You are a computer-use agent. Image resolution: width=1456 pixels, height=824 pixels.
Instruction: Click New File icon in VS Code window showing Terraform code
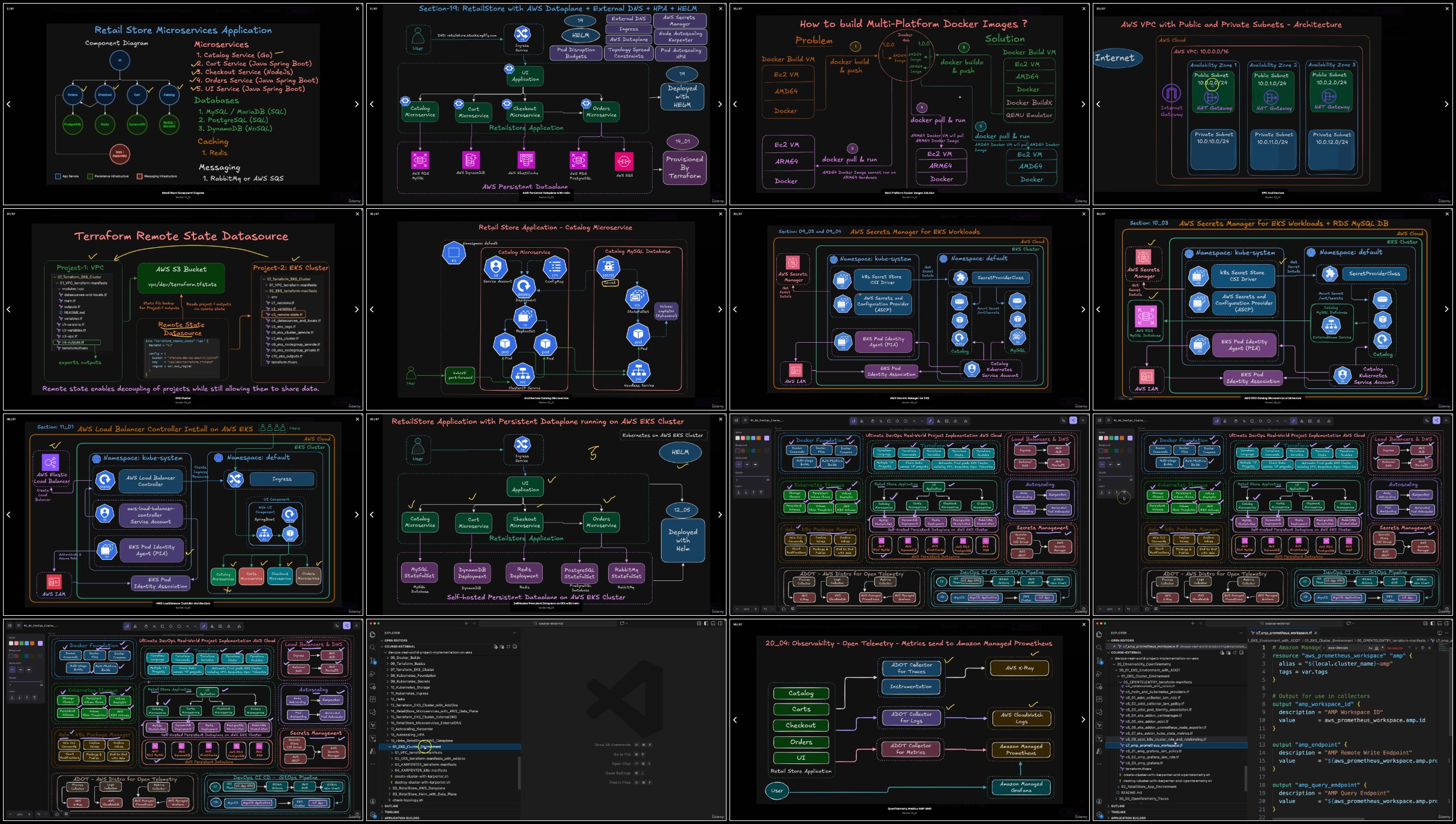pyautogui.click(x=1222, y=652)
